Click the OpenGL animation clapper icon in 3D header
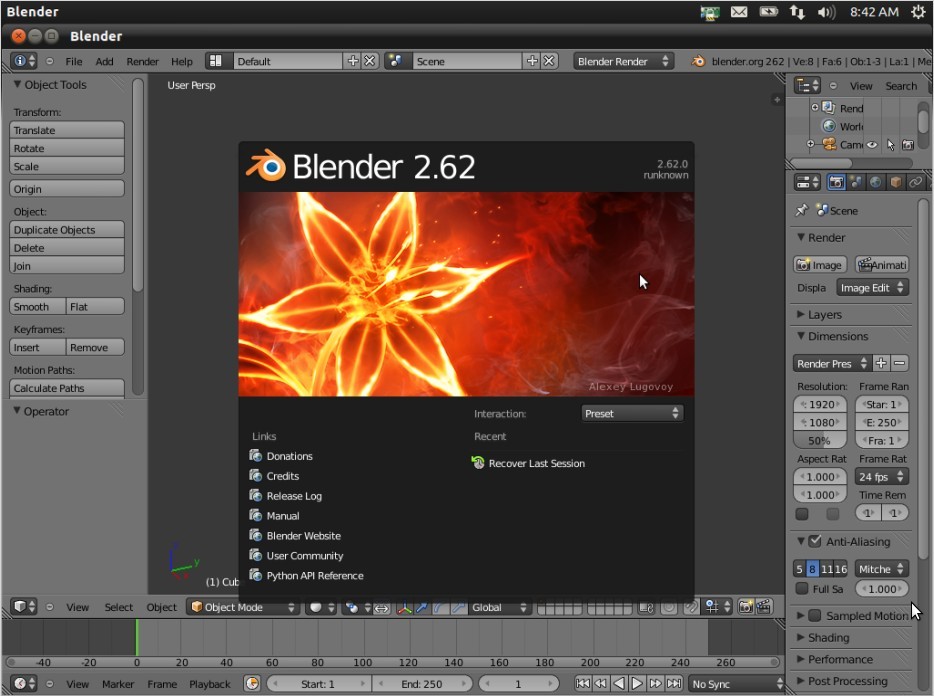The image size is (934, 696). (x=764, y=607)
